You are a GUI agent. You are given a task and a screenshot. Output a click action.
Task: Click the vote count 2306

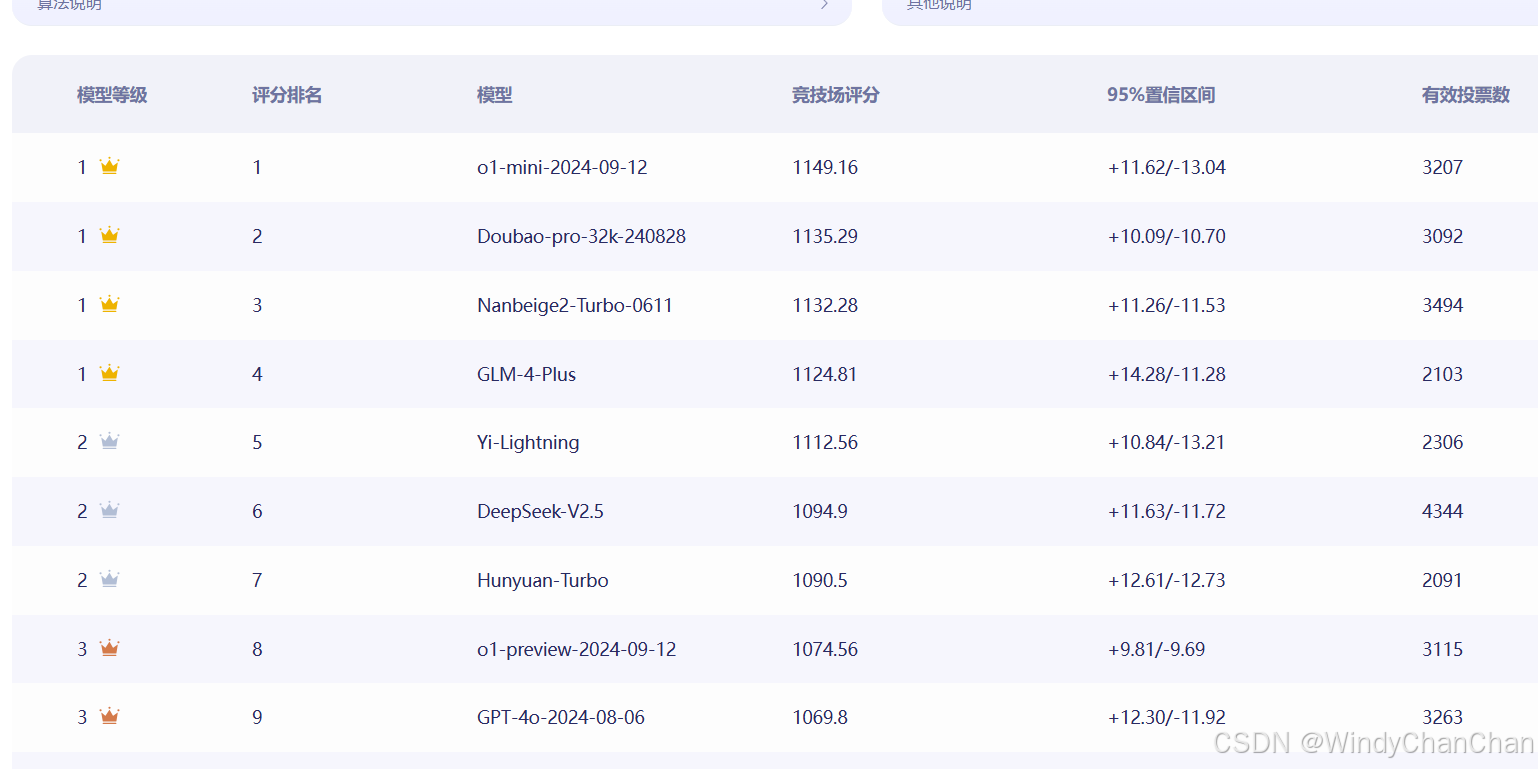click(x=1443, y=442)
